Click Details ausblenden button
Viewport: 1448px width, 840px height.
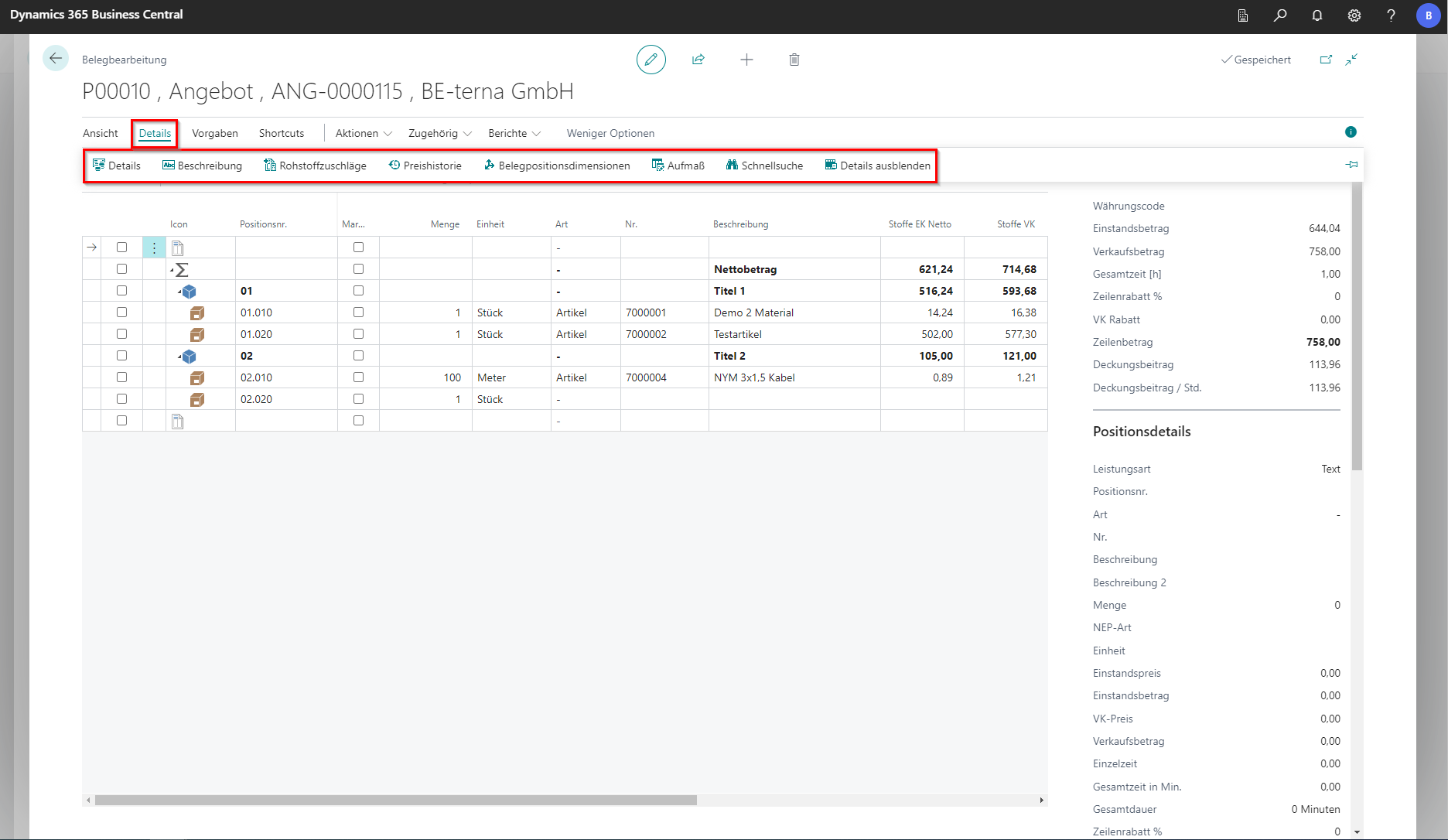click(877, 166)
